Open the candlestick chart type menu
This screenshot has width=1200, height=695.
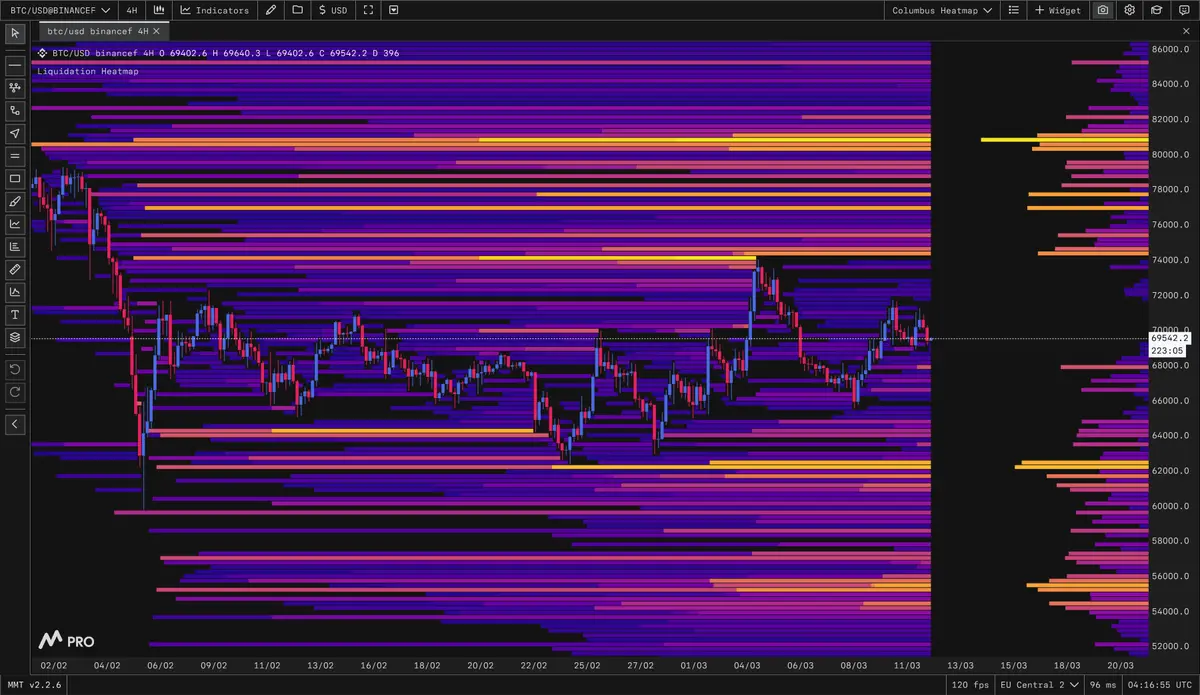click(x=160, y=10)
